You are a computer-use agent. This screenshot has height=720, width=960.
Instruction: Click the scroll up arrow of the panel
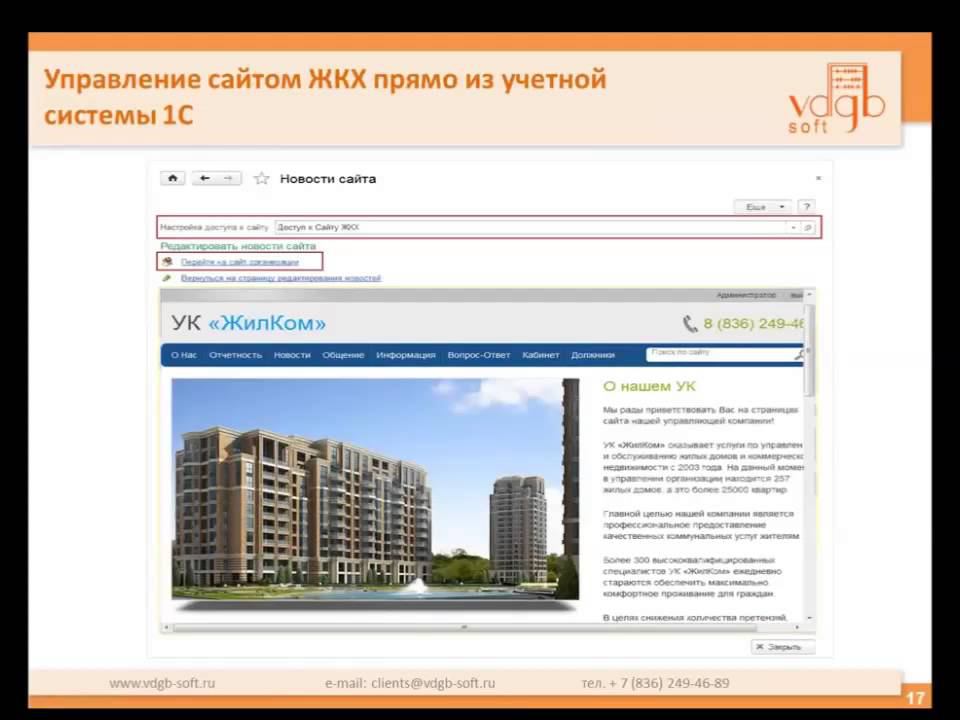coord(809,295)
